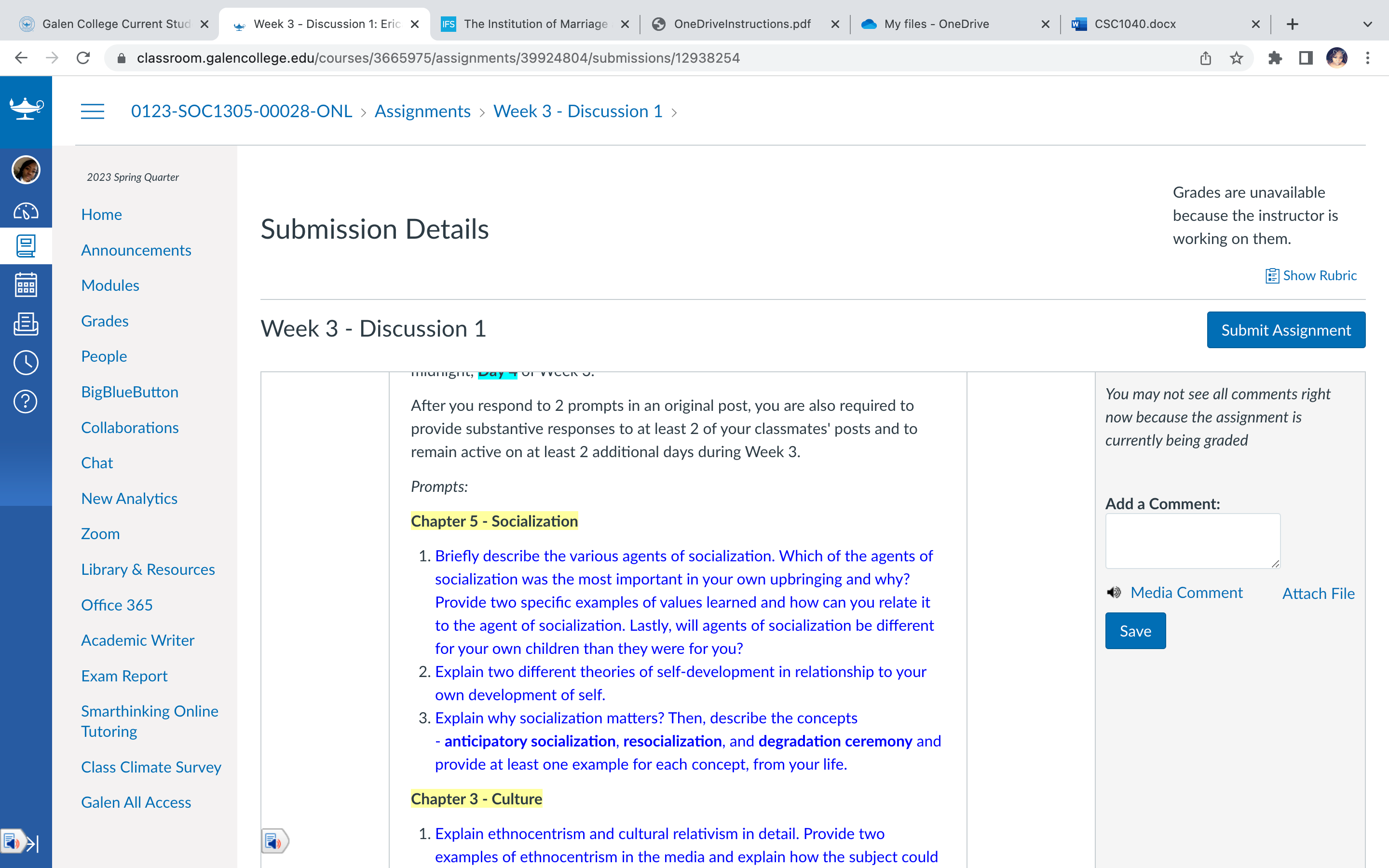This screenshot has height=868, width=1389.
Task: Switch to the My files - OneDrive tab
Action: point(955,24)
